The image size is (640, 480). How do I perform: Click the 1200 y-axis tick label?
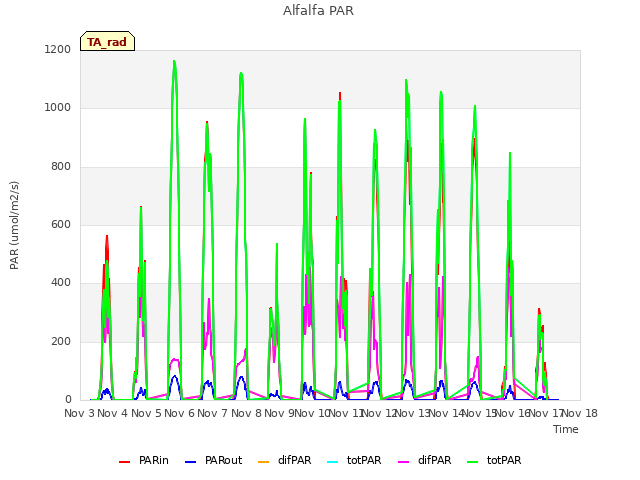coord(58,49)
